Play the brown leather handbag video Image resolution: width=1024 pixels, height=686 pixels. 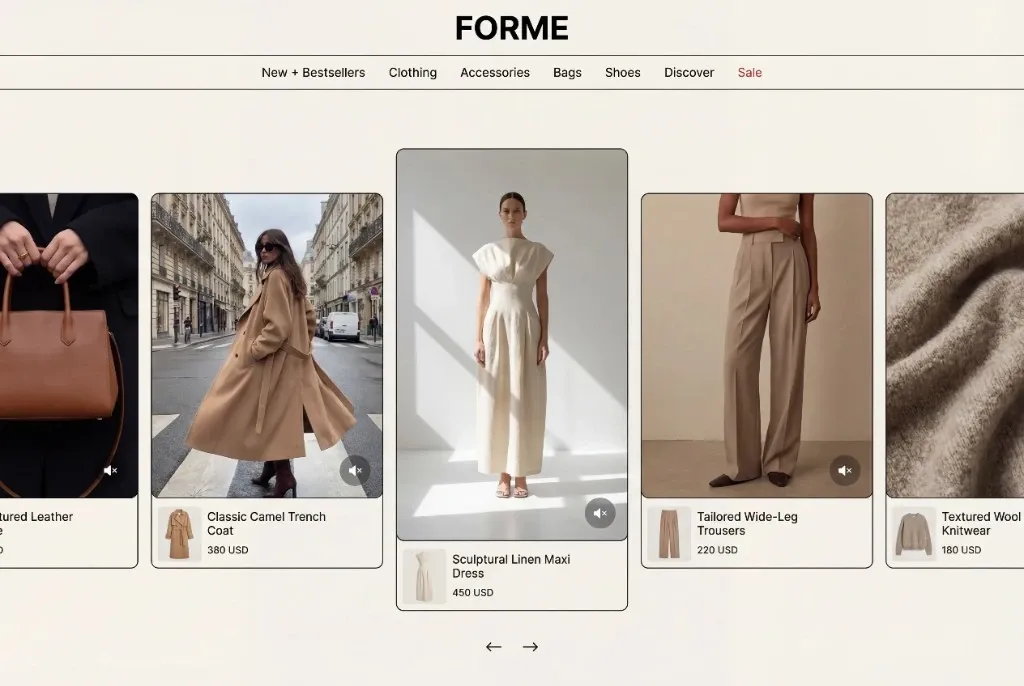pyautogui.click(x=69, y=345)
